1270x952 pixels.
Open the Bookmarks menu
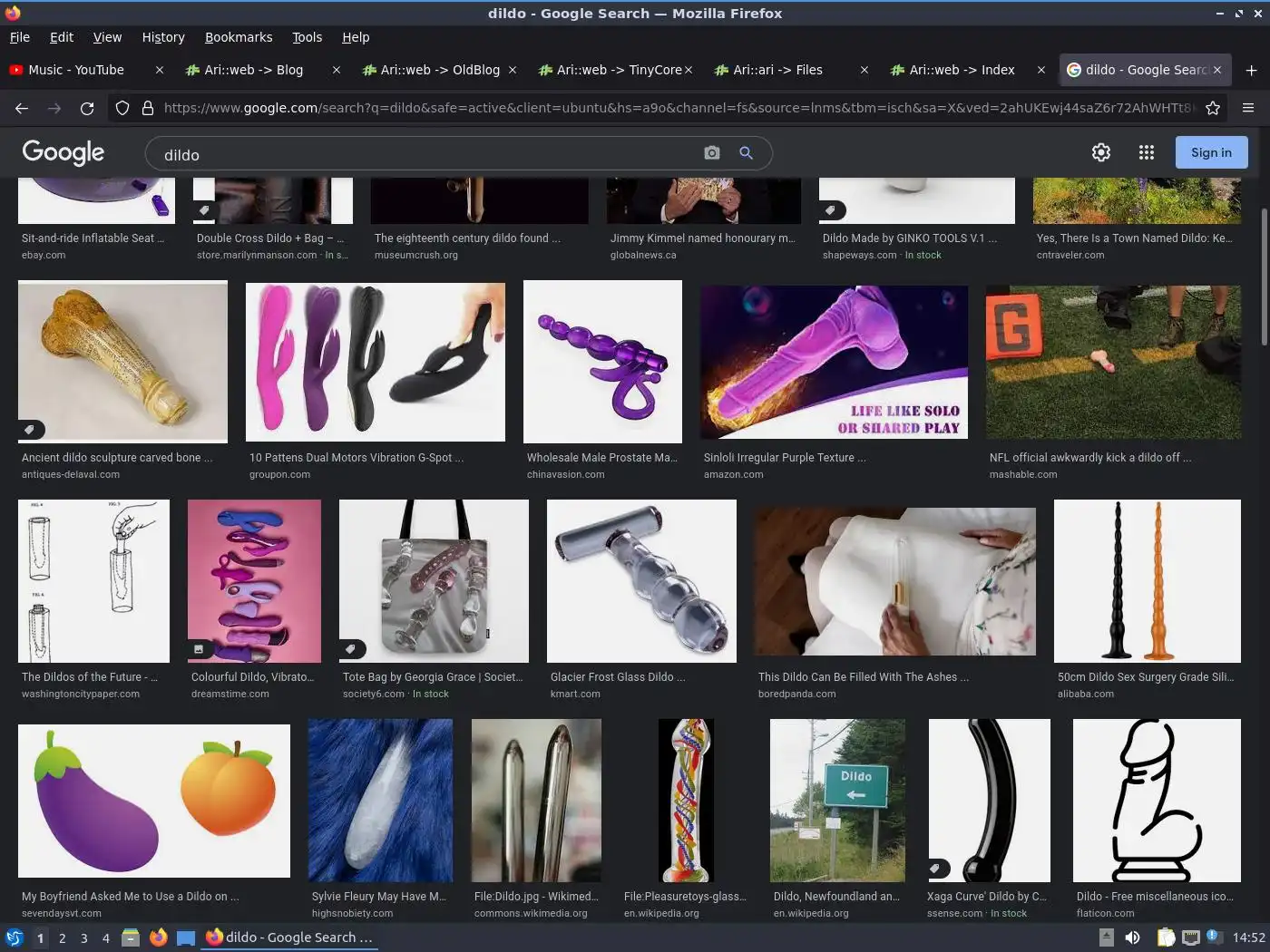[239, 37]
